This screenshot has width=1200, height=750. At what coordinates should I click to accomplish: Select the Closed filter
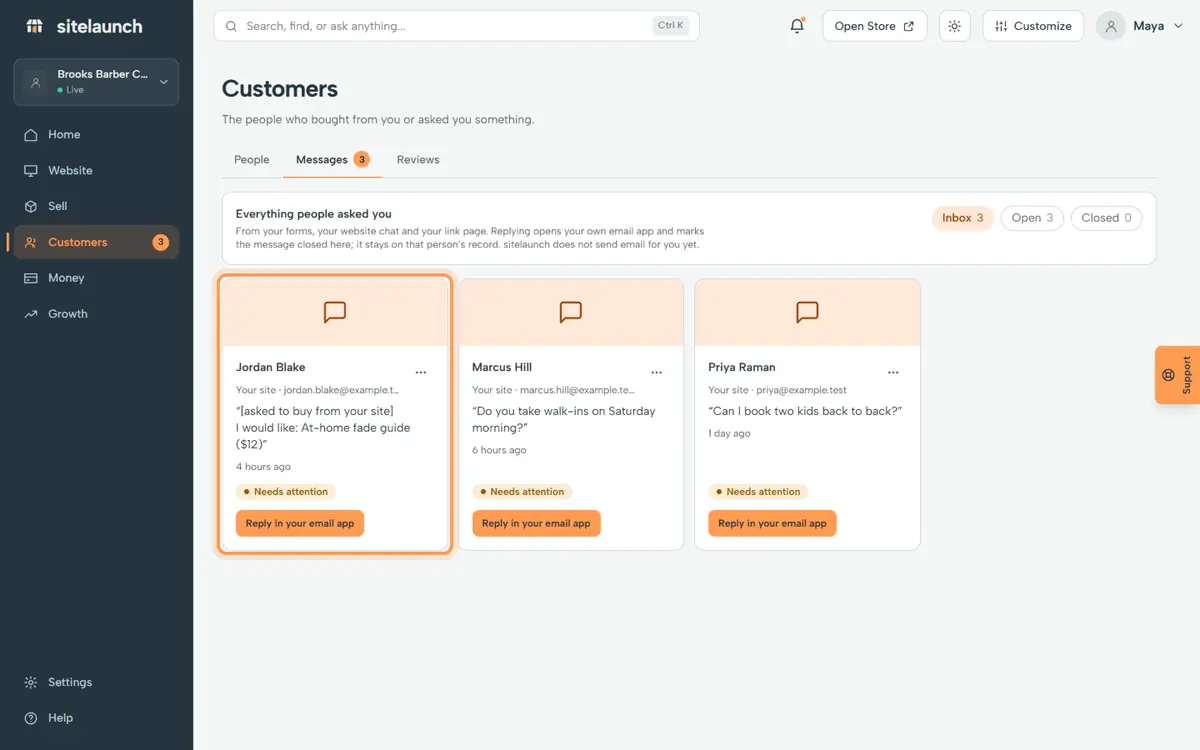pyautogui.click(x=1106, y=218)
